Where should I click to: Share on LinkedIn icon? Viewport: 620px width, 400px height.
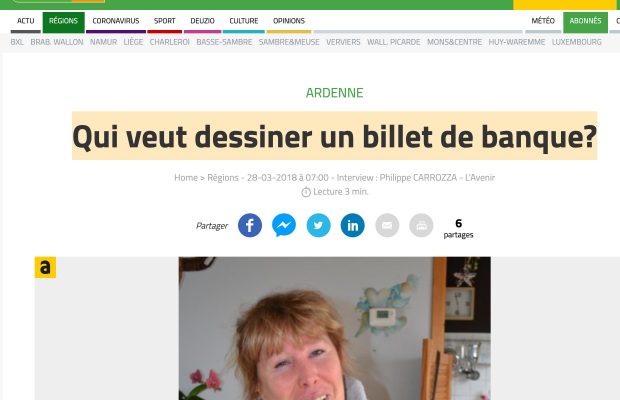[353, 225]
